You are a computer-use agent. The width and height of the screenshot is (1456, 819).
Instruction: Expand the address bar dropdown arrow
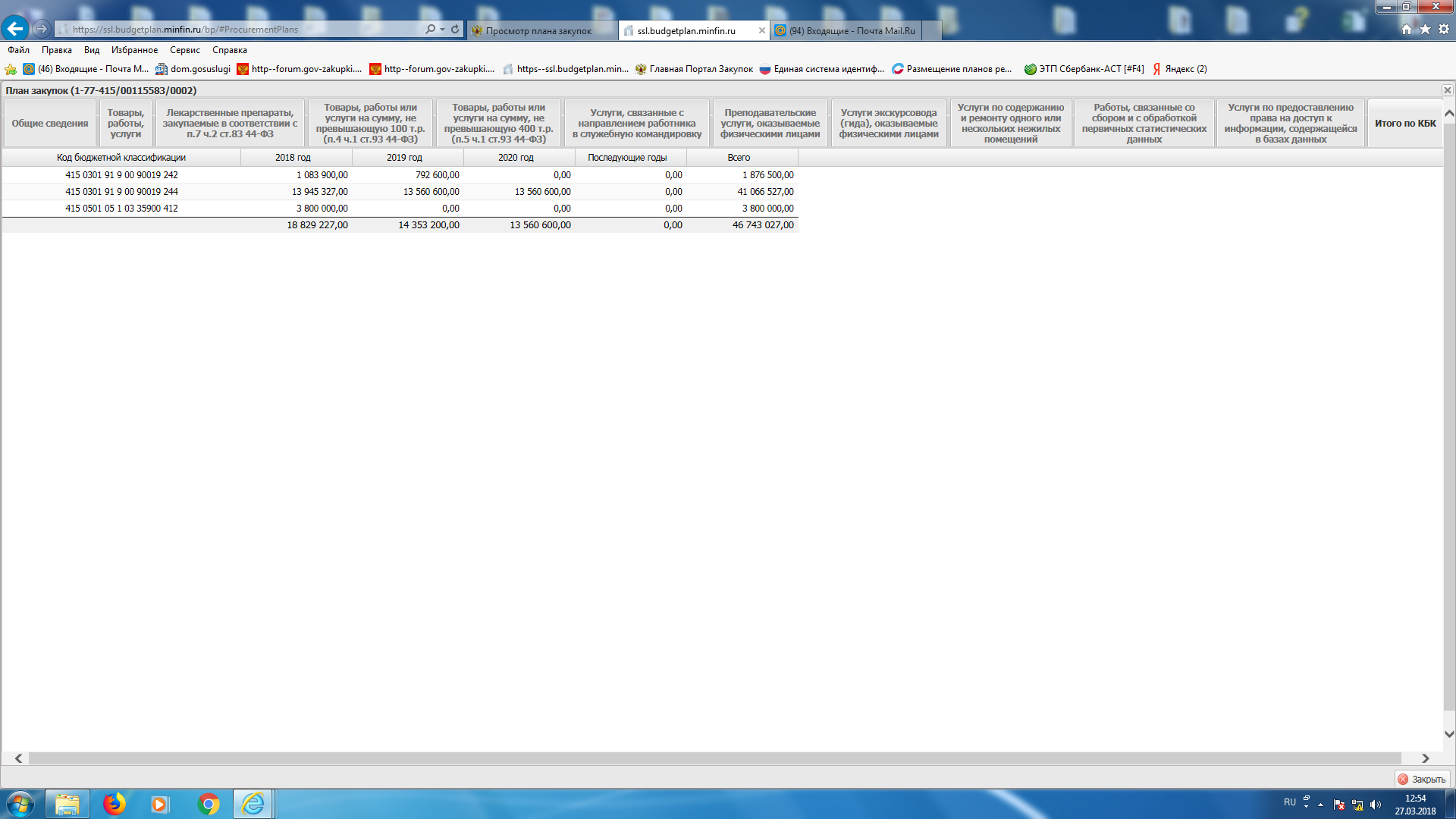[x=442, y=29]
